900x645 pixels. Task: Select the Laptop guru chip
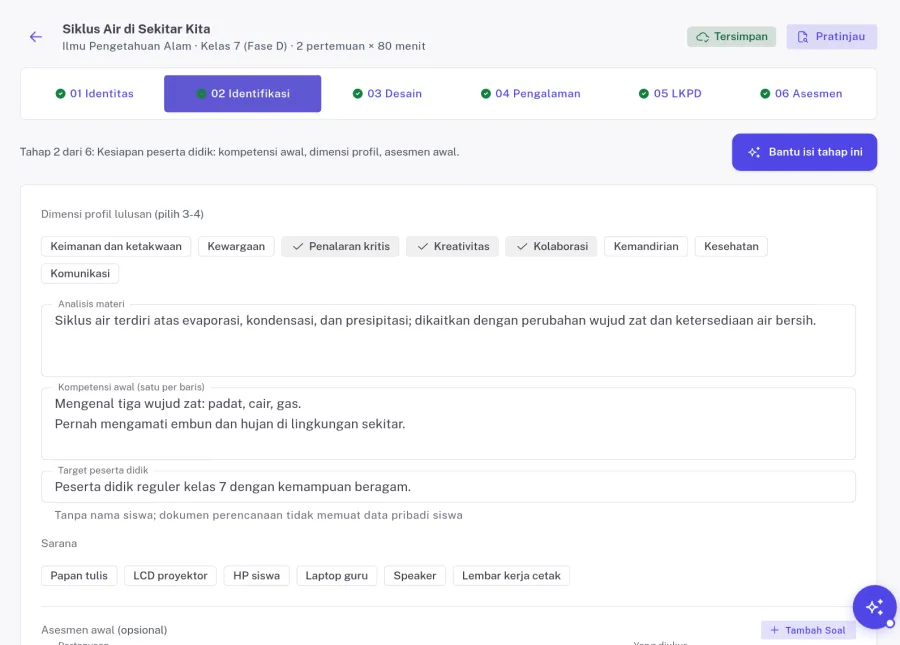336,576
